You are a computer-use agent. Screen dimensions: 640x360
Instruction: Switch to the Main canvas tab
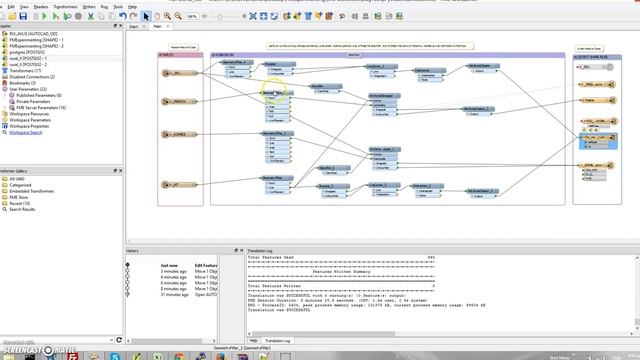point(157,27)
